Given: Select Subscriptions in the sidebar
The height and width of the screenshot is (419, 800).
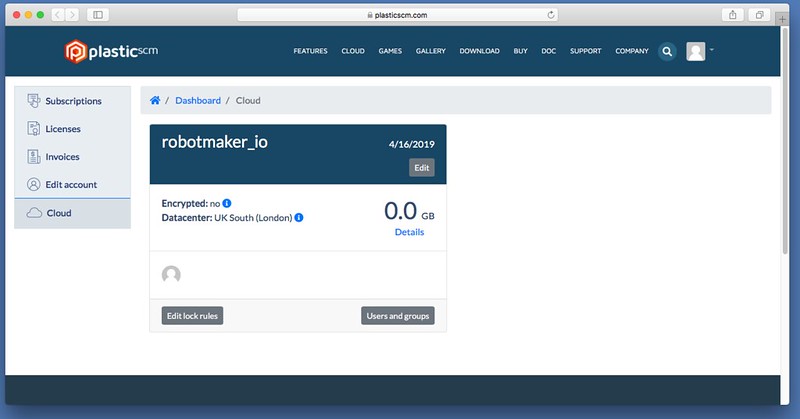Looking at the screenshot, I should tap(72, 101).
